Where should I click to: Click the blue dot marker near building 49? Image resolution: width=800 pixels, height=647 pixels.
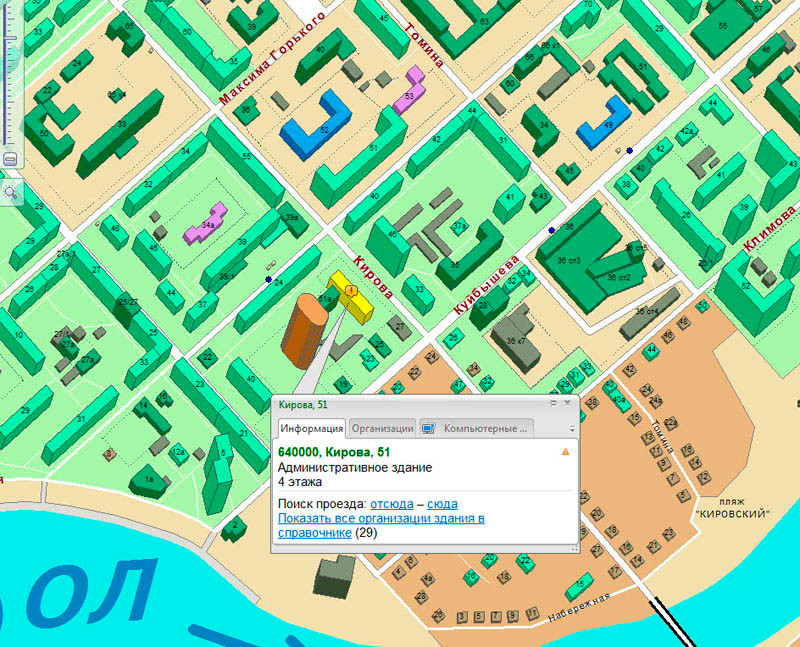coord(630,151)
